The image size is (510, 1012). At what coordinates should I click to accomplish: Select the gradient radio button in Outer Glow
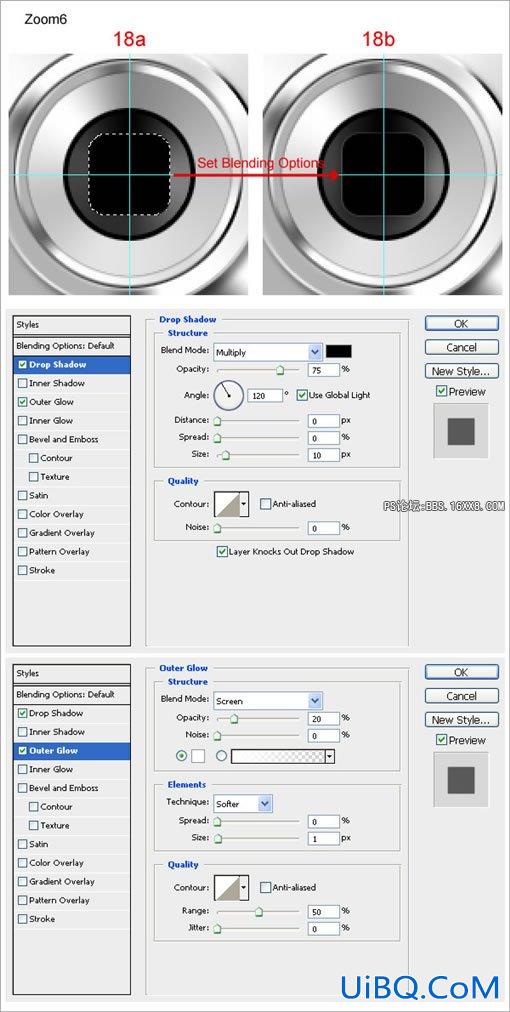click(x=221, y=756)
